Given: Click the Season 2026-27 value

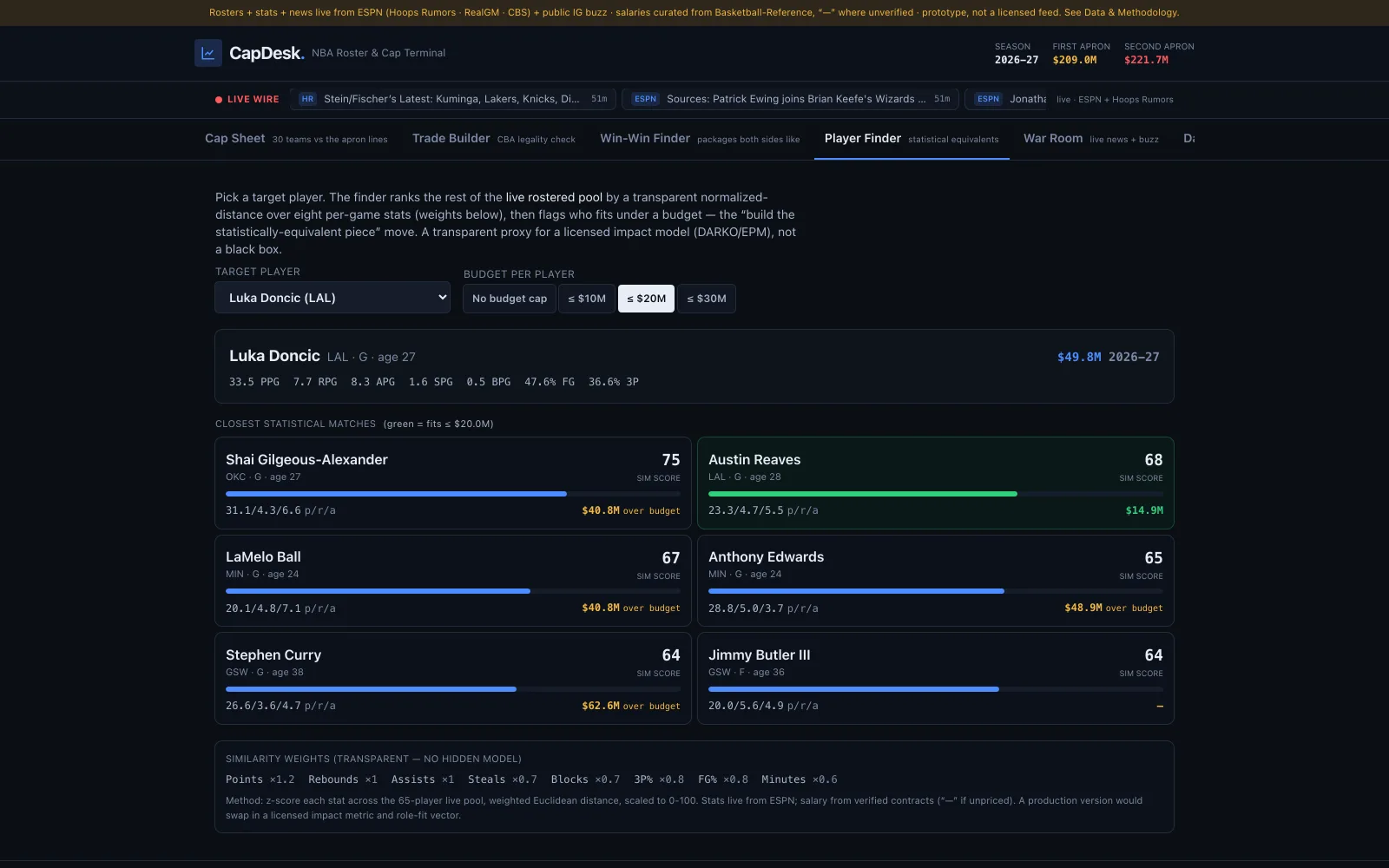Looking at the screenshot, I should click(1017, 60).
